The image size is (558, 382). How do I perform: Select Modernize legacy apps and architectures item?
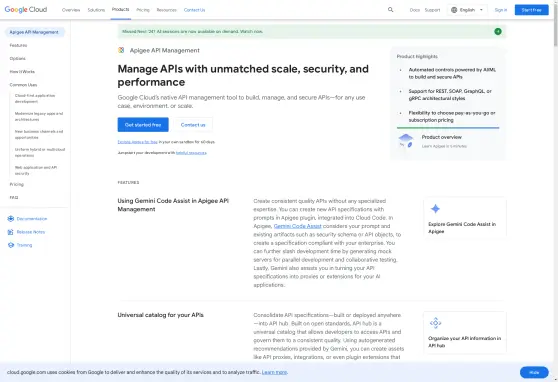(x=39, y=116)
